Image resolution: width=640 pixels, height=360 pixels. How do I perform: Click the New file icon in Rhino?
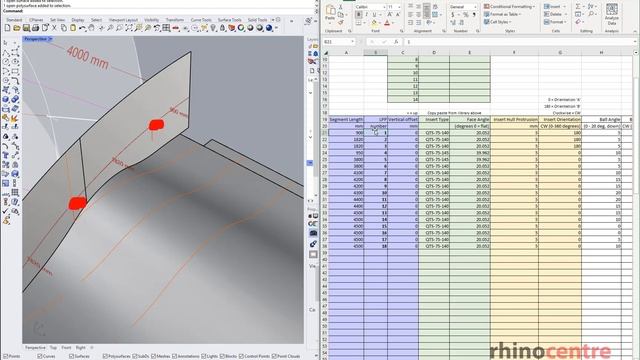(7, 28)
